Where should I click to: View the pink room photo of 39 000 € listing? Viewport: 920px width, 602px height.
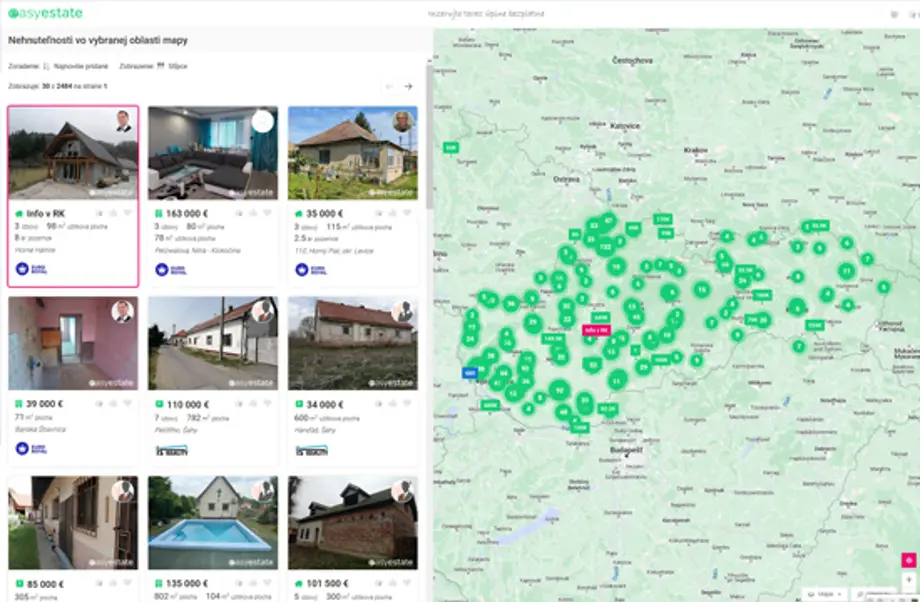point(73,343)
